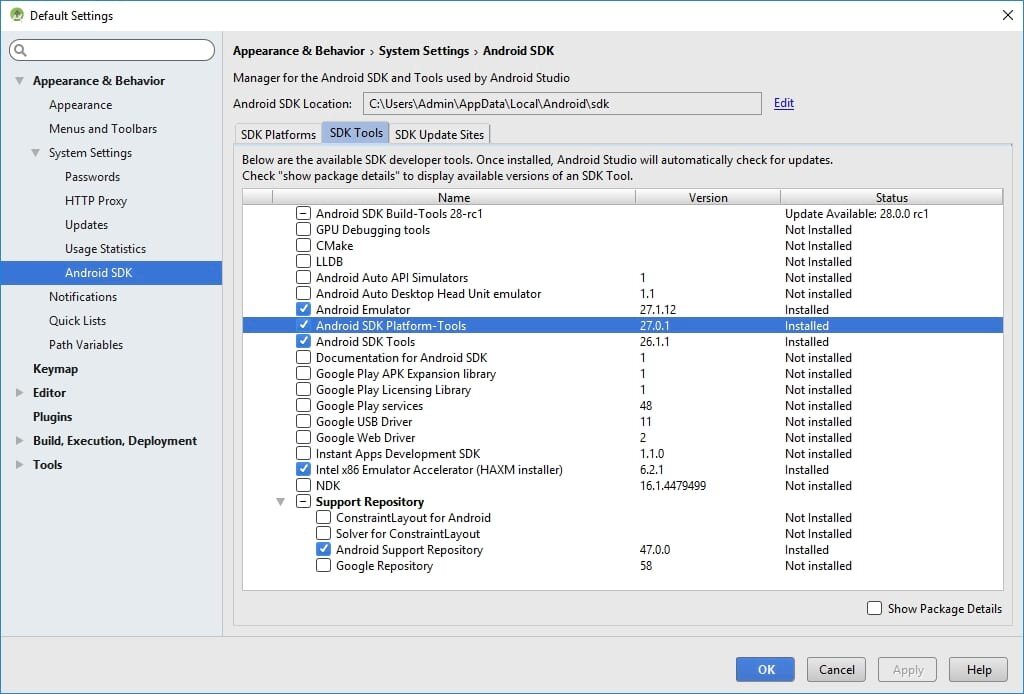Check ConstraintLayout for Android
1024x694 pixels.
pyautogui.click(x=323, y=517)
